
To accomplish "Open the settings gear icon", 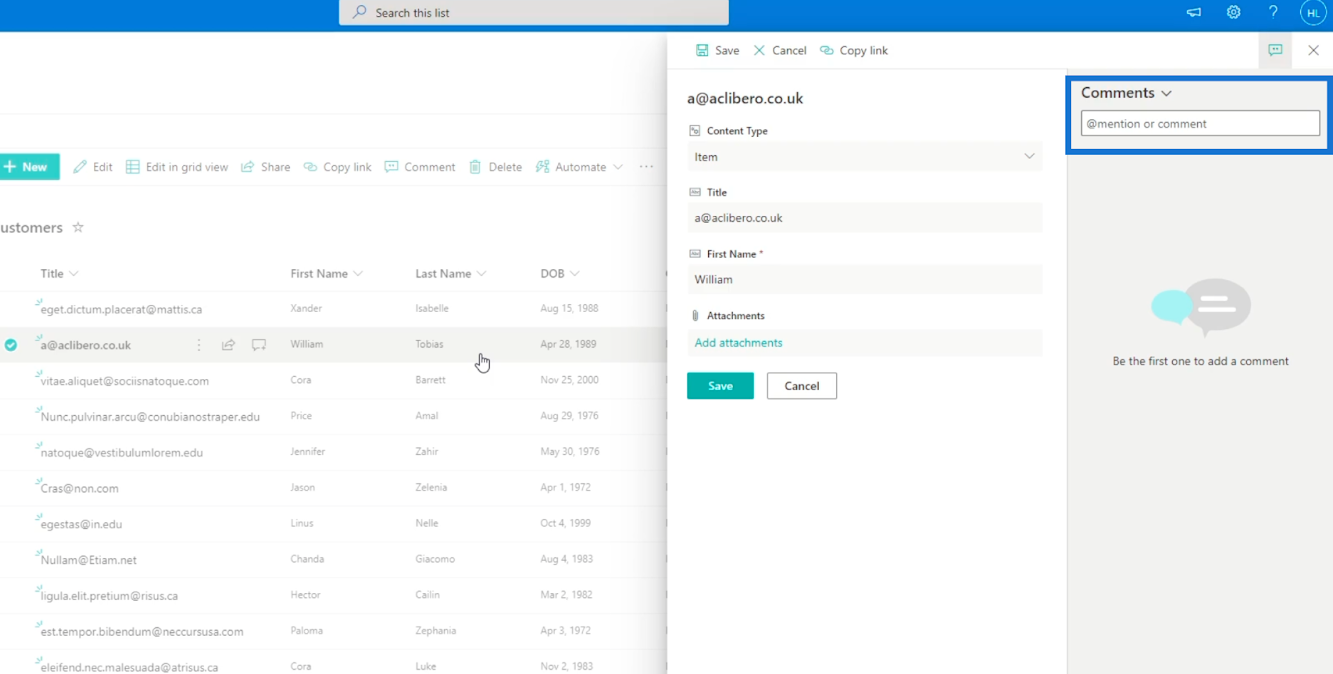I will pos(1234,13).
